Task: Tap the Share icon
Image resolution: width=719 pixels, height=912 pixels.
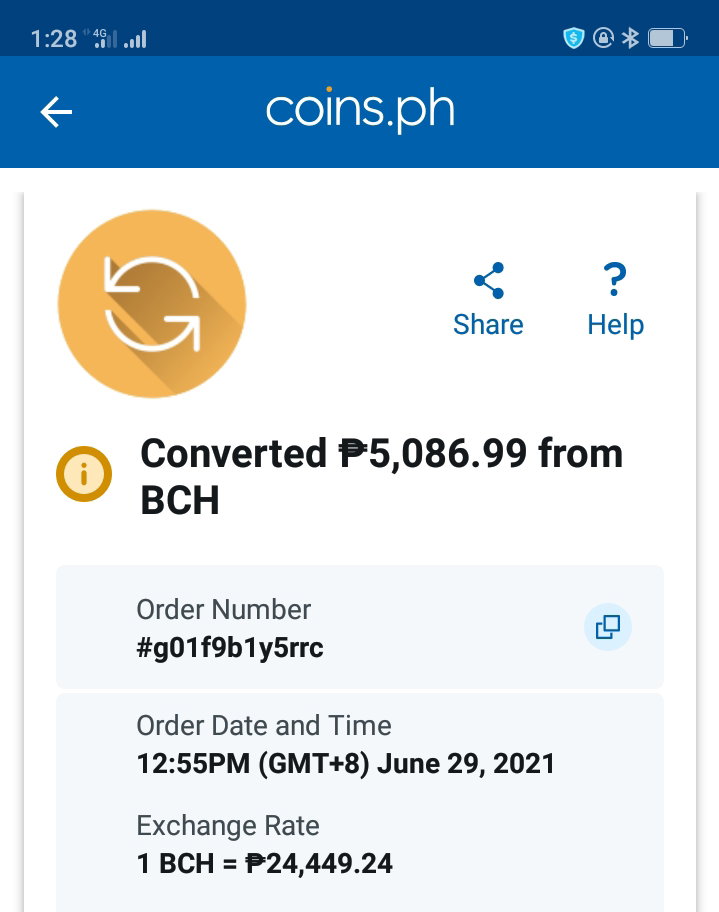Action: point(489,280)
